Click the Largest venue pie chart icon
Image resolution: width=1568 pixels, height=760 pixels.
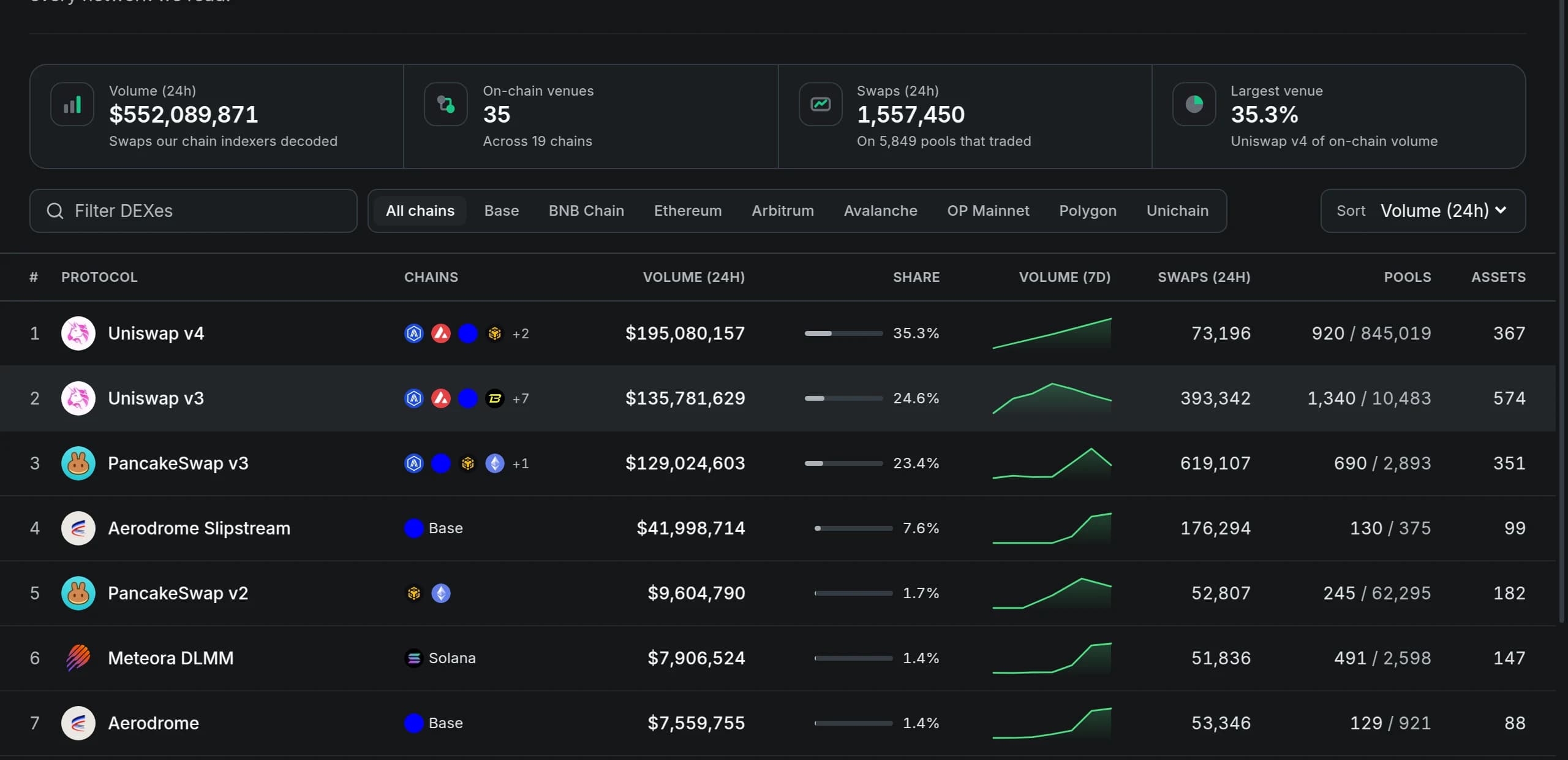1194,105
